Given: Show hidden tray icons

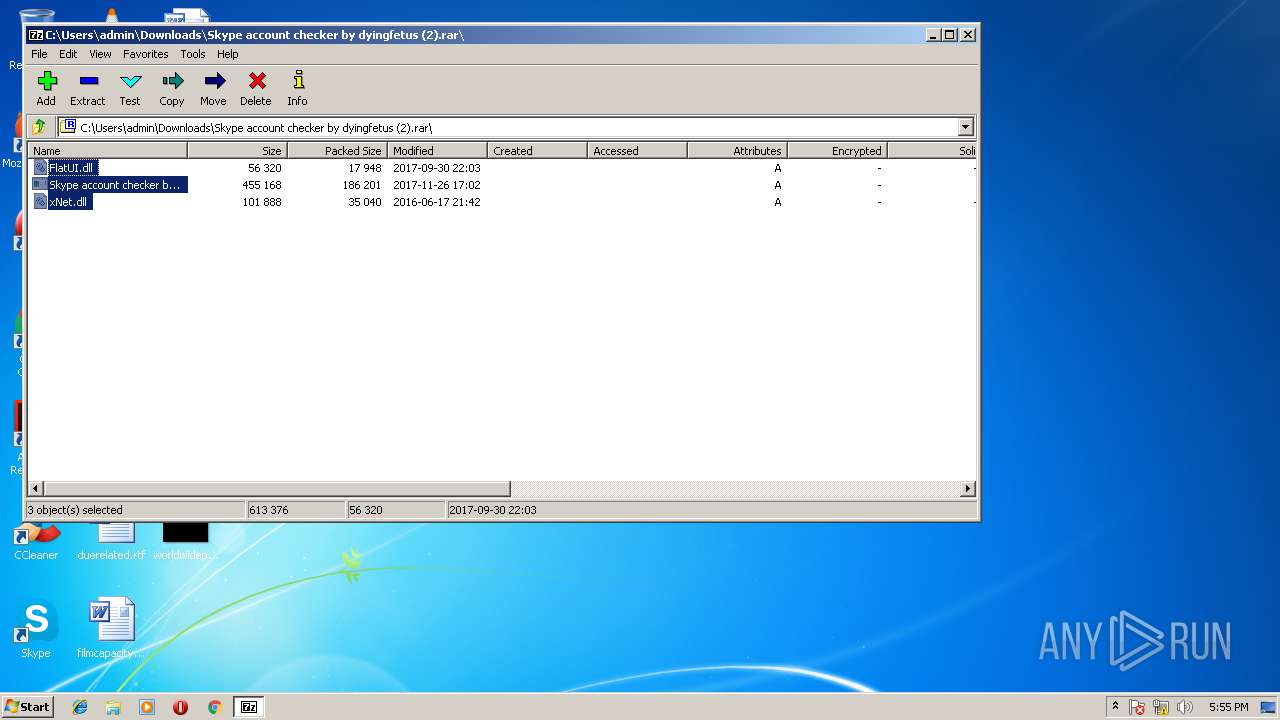Looking at the screenshot, I should click(x=1115, y=706).
